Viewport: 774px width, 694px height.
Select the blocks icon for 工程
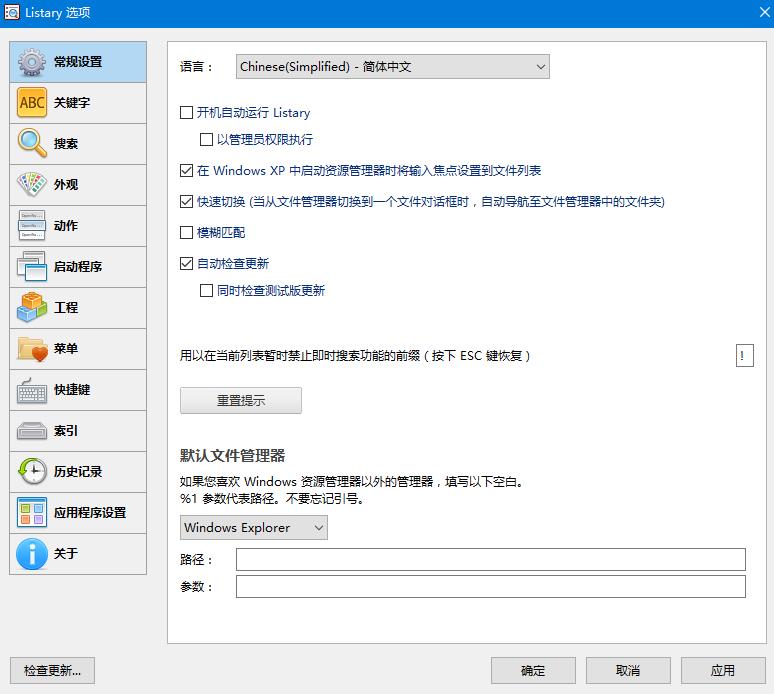32,308
